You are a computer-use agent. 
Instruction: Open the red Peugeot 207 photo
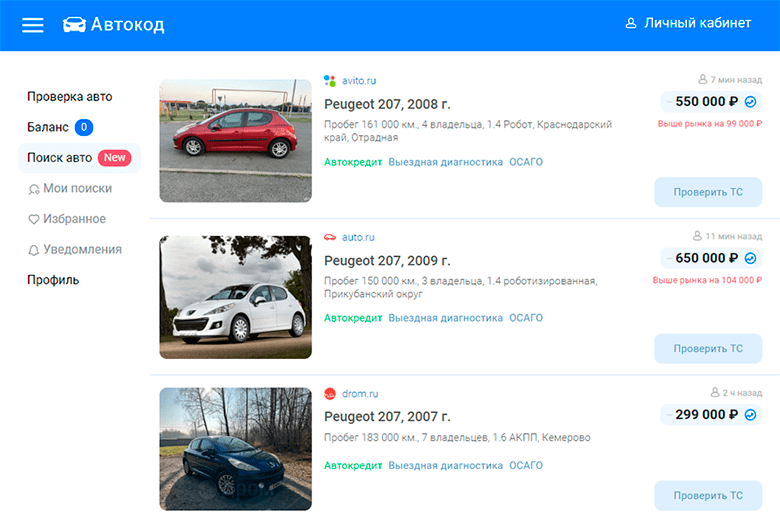235,141
